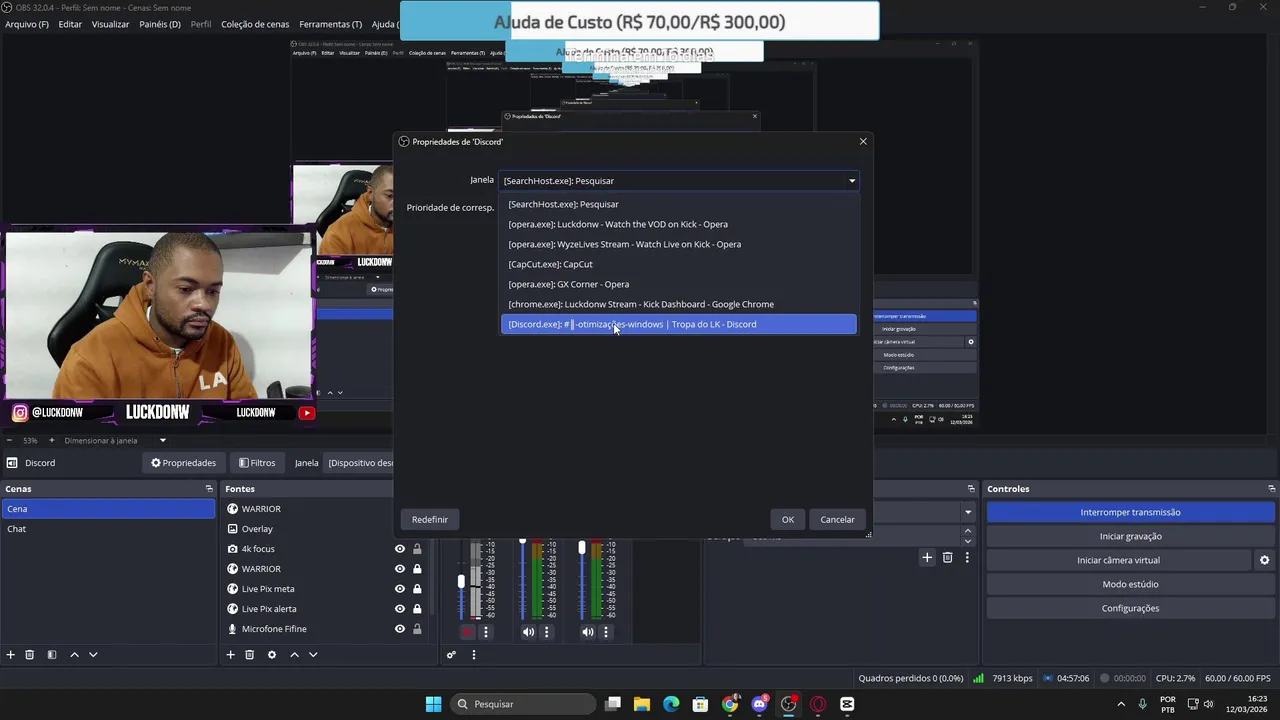Toggle visibility of 4k focus source
1280x720 pixels.
(x=400, y=549)
